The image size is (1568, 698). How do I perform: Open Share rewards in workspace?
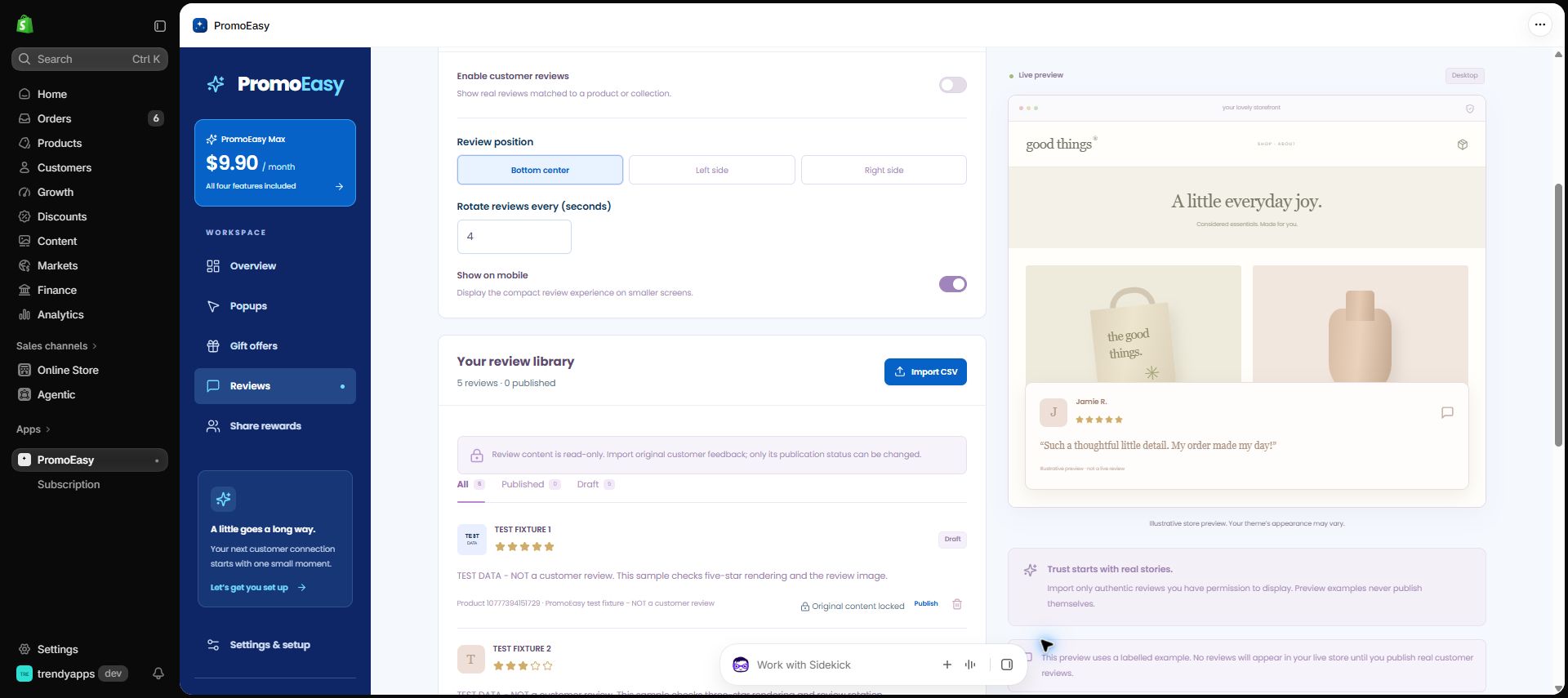275,426
